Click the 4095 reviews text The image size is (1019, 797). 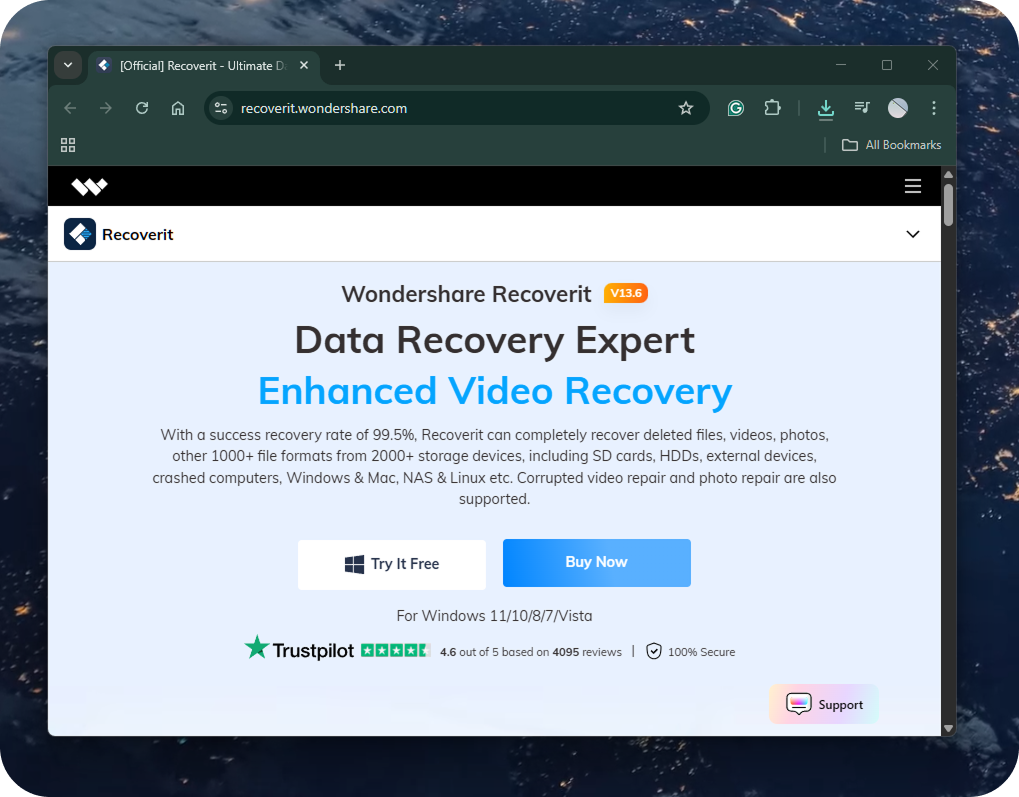click(587, 652)
